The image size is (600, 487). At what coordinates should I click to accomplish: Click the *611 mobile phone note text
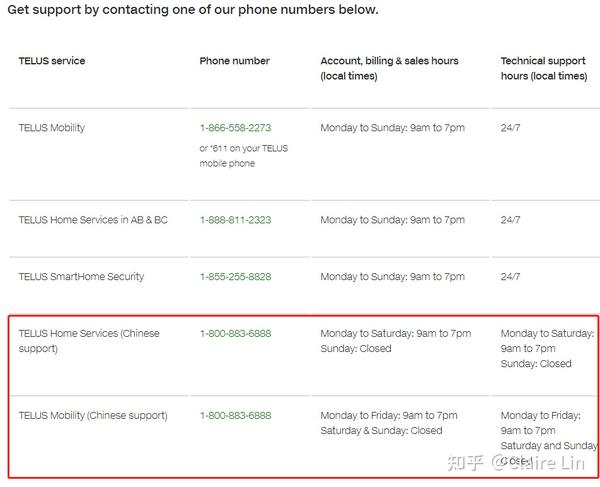[243, 156]
